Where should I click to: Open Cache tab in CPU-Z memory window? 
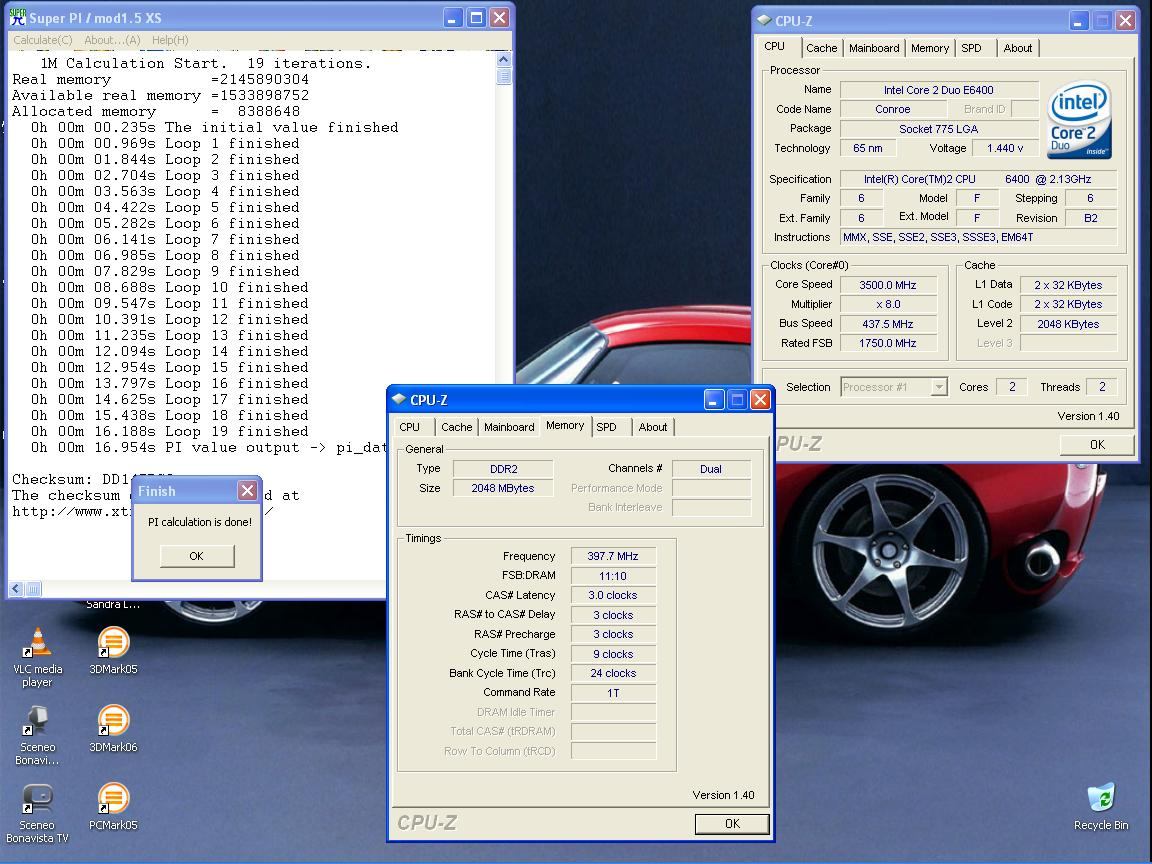(456, 427)
